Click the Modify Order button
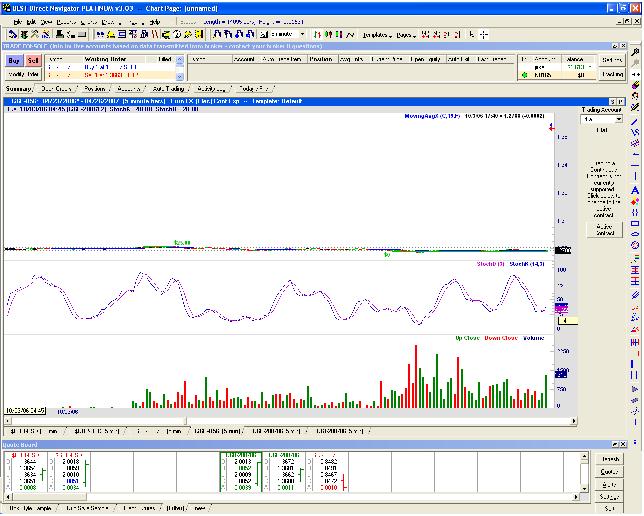Viewport: 644px width, 516px height. 24,74
